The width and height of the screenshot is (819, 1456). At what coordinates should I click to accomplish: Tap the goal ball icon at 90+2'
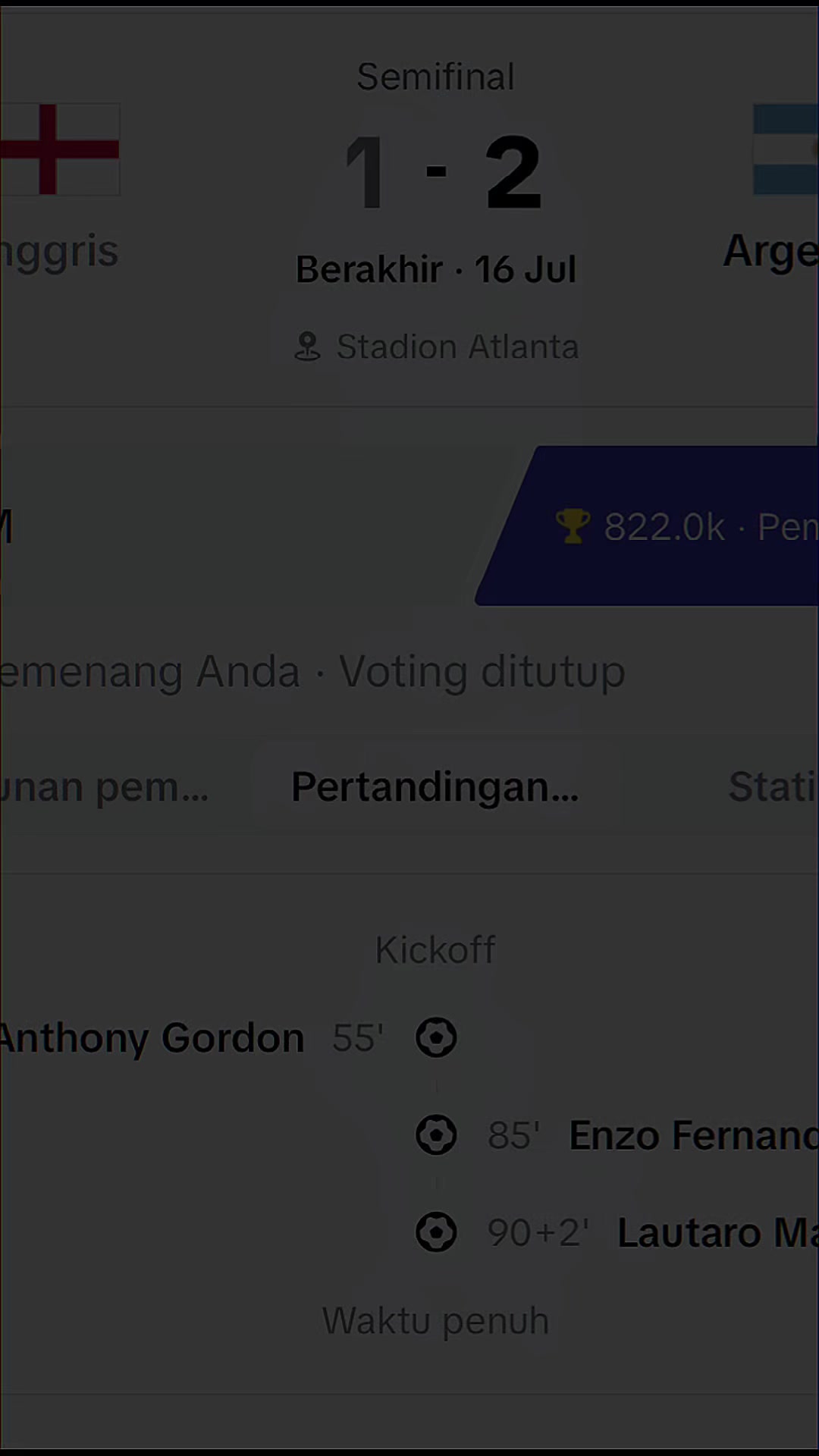pos(436,1232)
